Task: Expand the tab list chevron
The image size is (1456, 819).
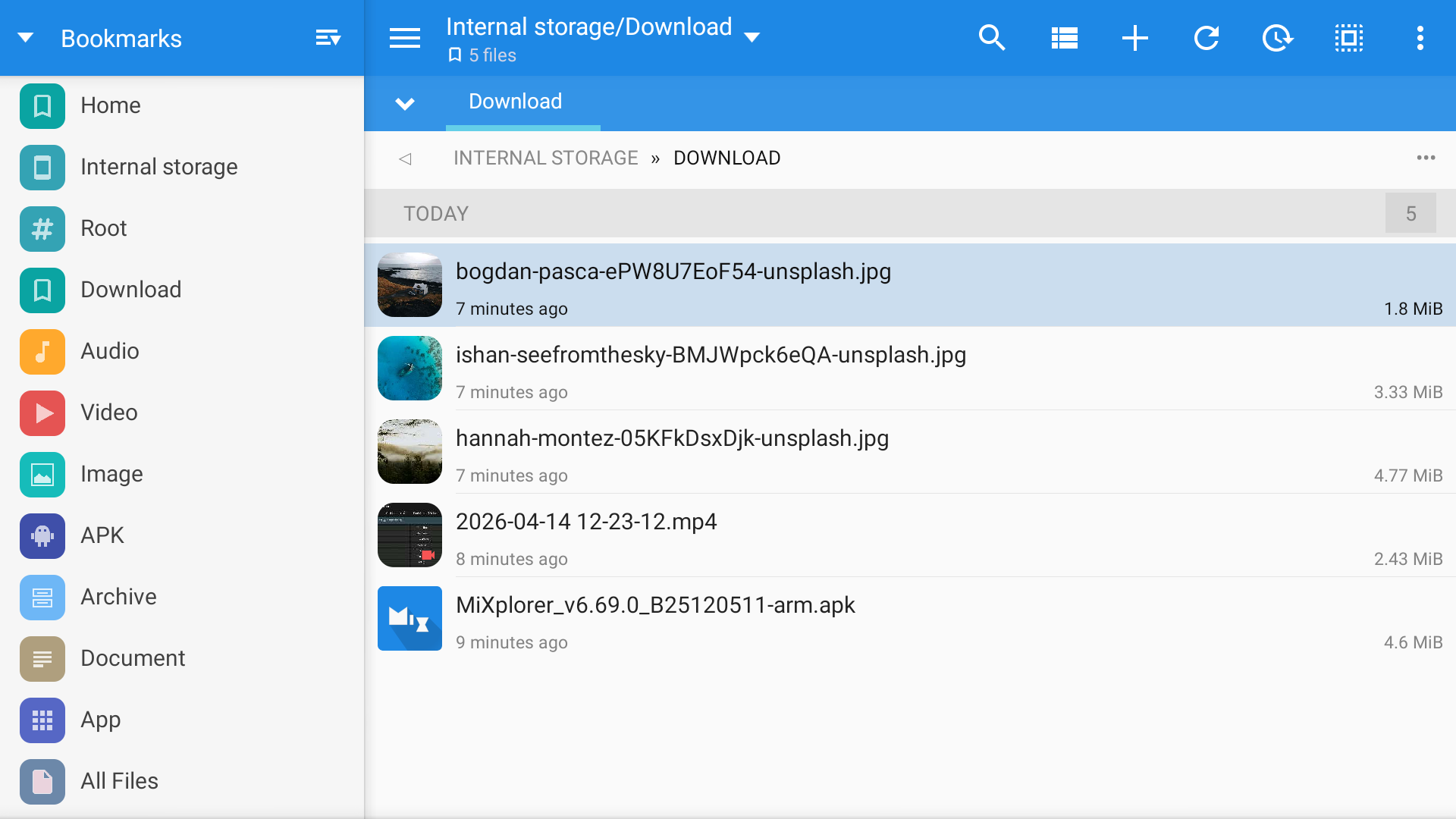Action: [405, 104]
